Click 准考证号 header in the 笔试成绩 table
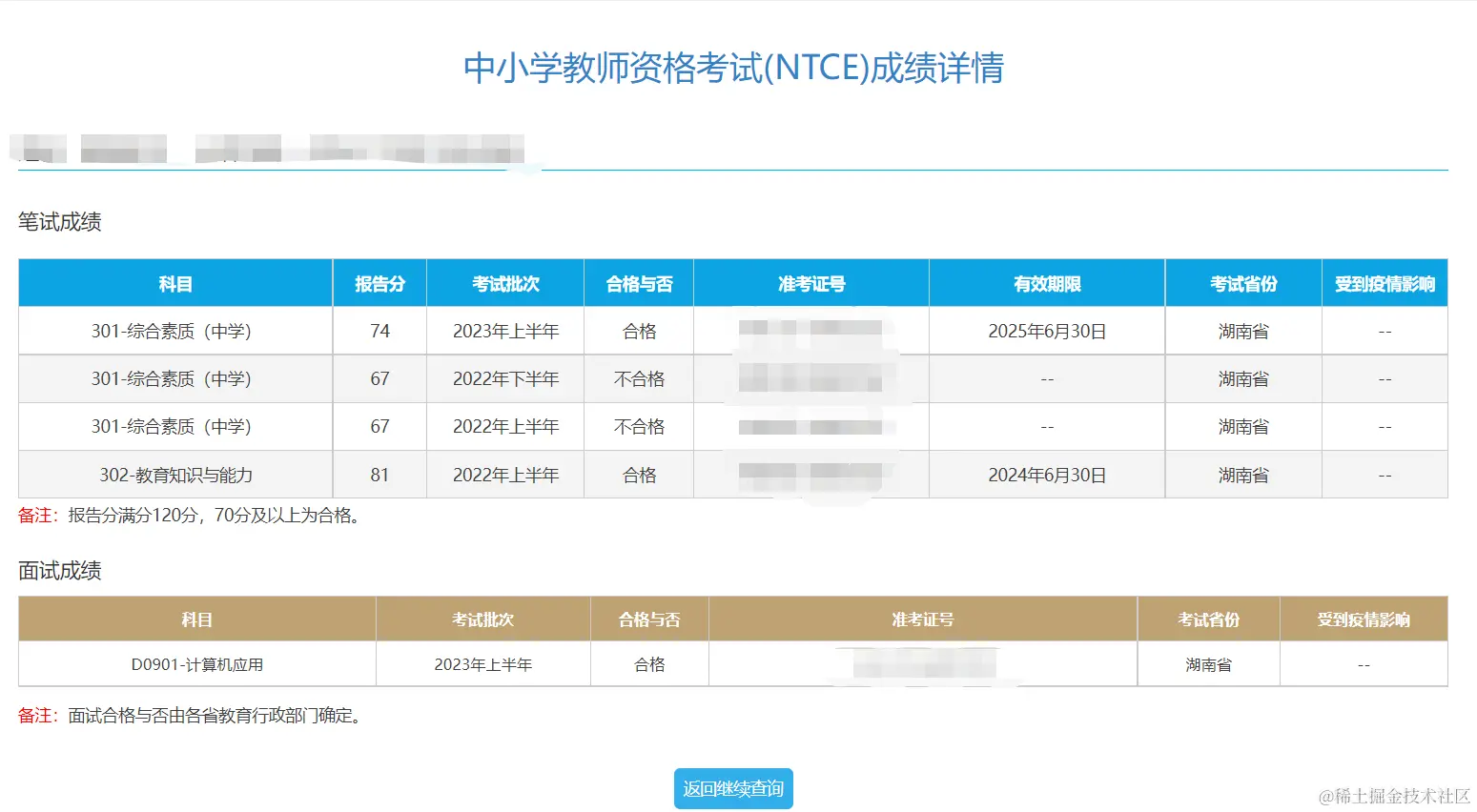Screen dimensions: 1477x812 [811, 284]
